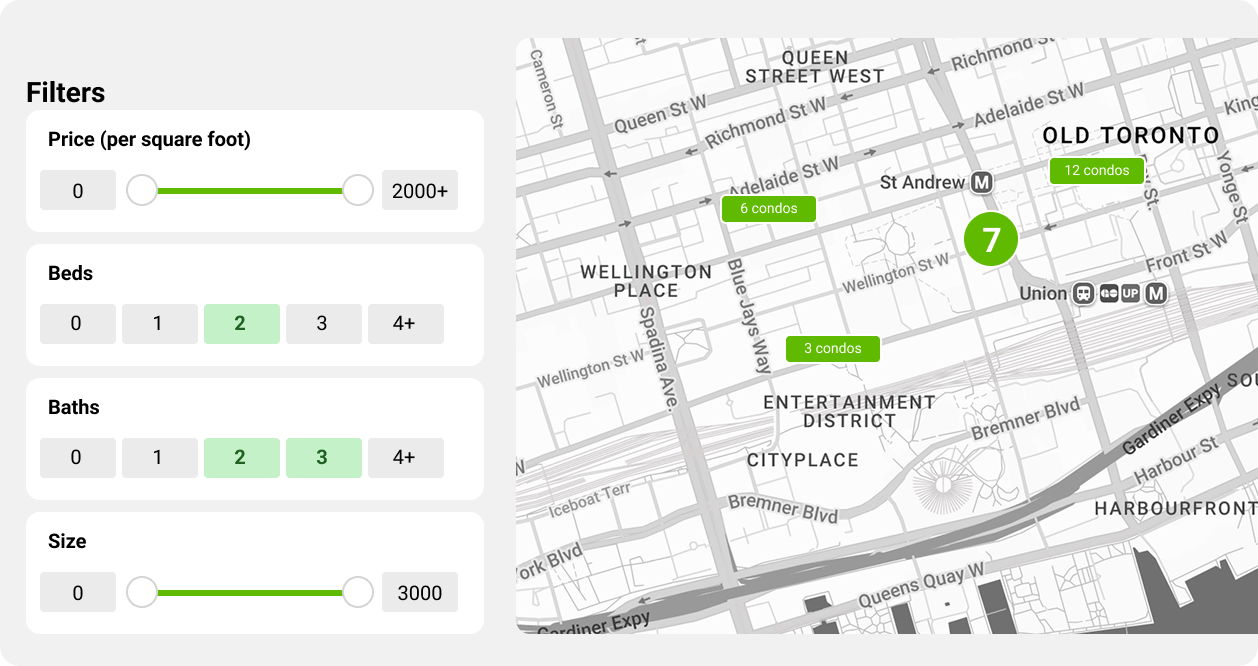Click the Size slider's minimum handle
The width and height of the screenshot is (1258, 666).
[142, 592]
